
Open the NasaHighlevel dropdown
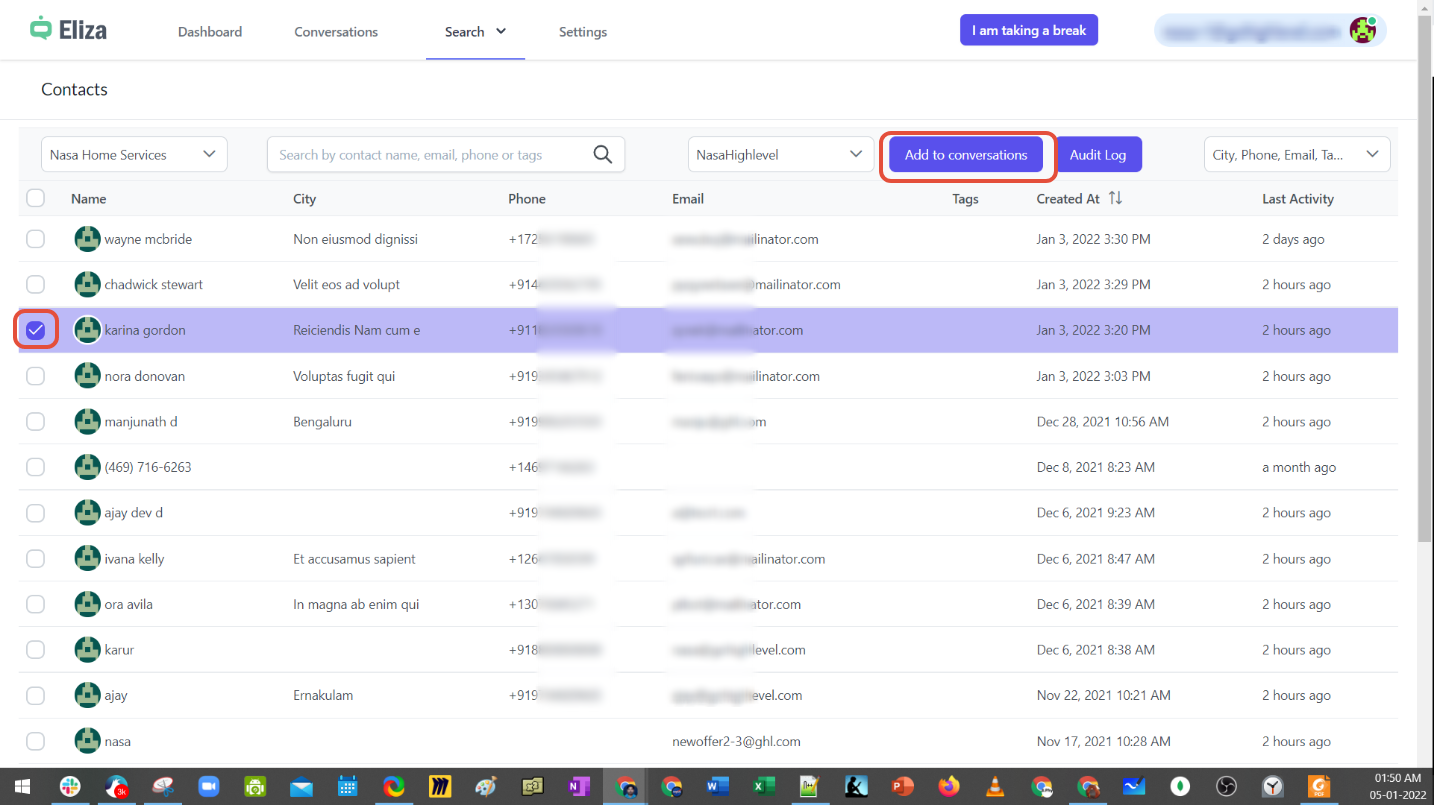coord(780,154)
